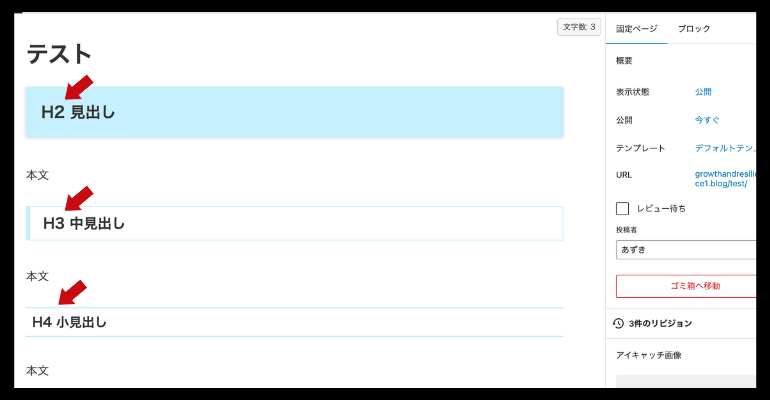Open the page URL link
Screen dimensions: 770x400
[725, 179]
